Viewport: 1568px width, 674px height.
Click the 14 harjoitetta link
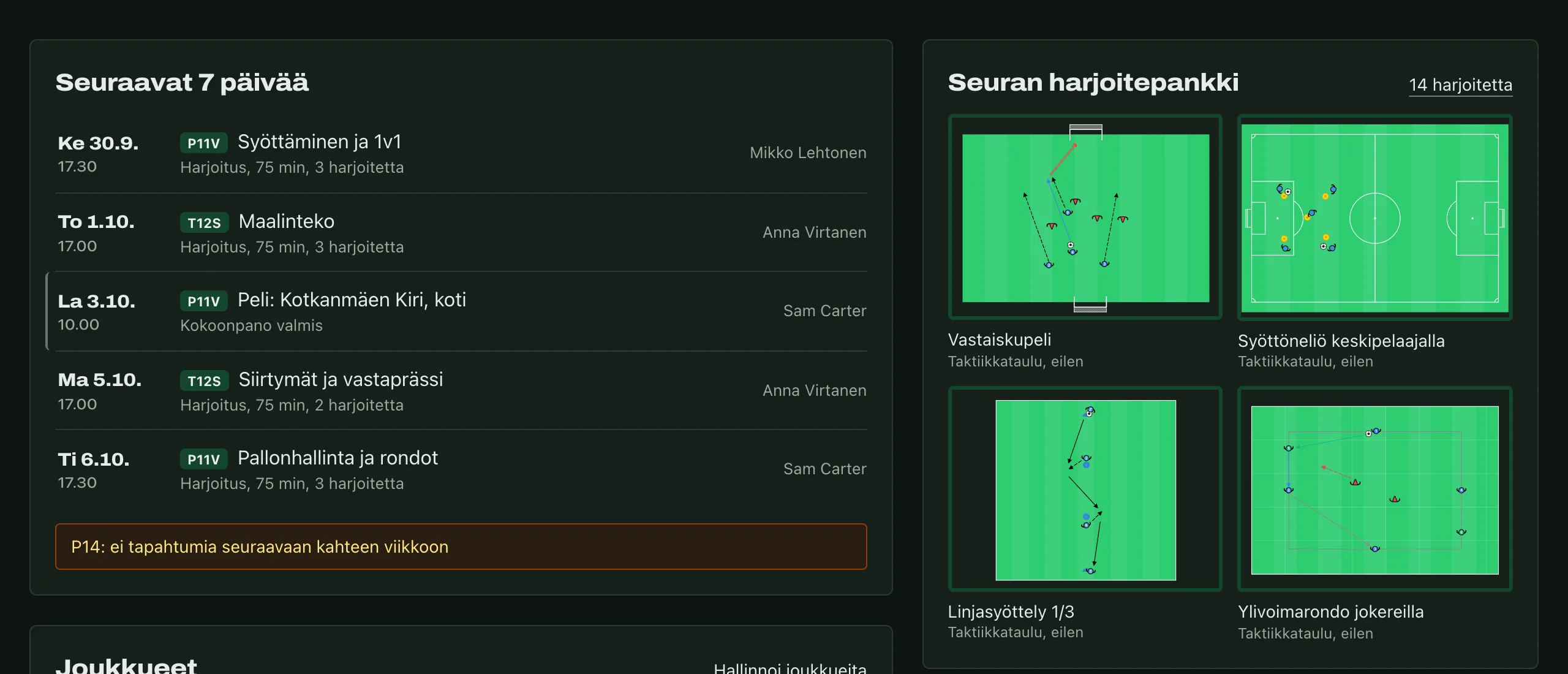point(1460,85)
